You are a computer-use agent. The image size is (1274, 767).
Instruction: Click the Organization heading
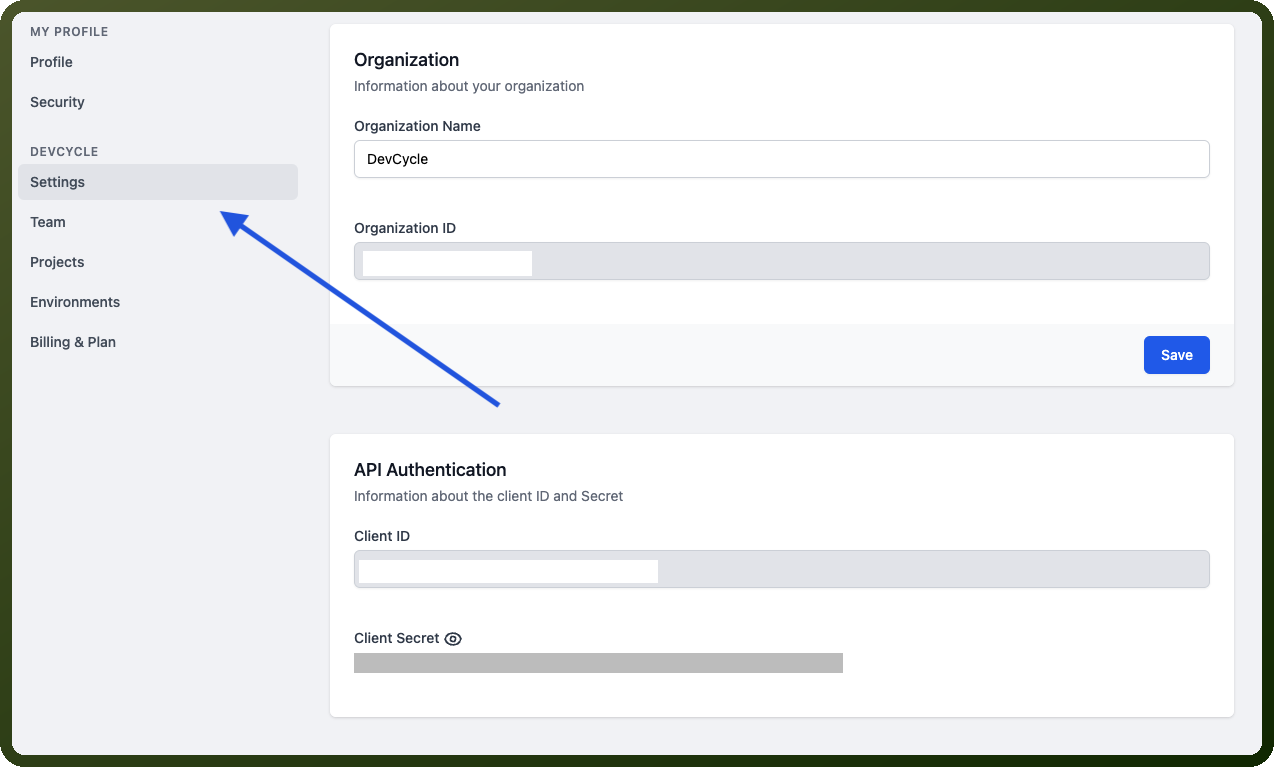pyautogui.click(x=406, y=60)
